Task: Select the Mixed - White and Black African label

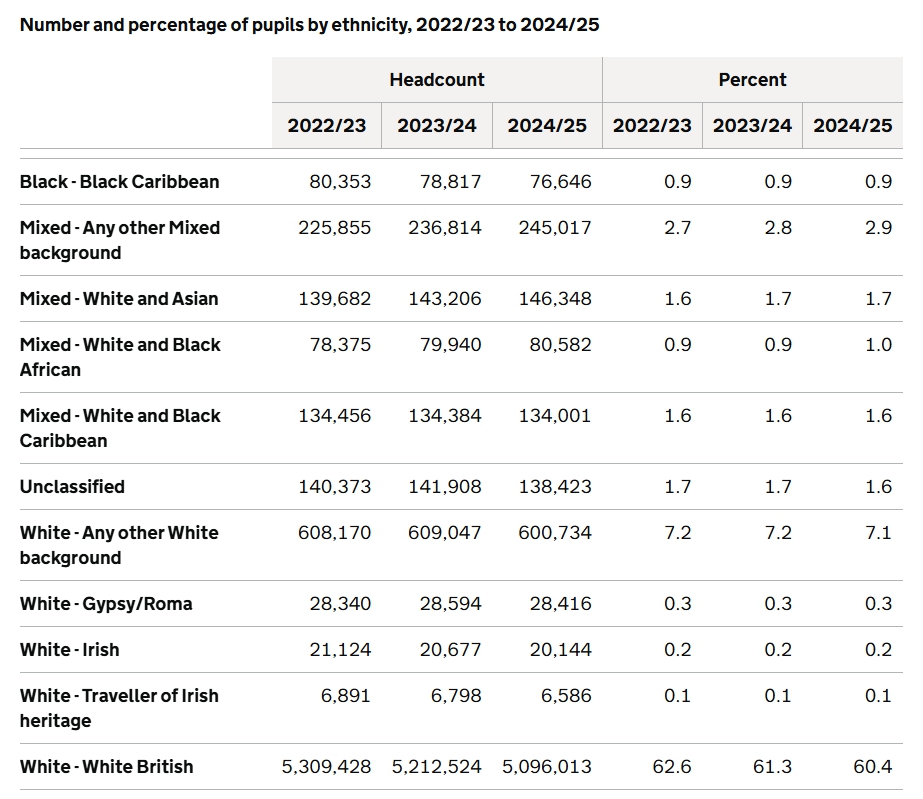Action: click(x=119, y=357)
